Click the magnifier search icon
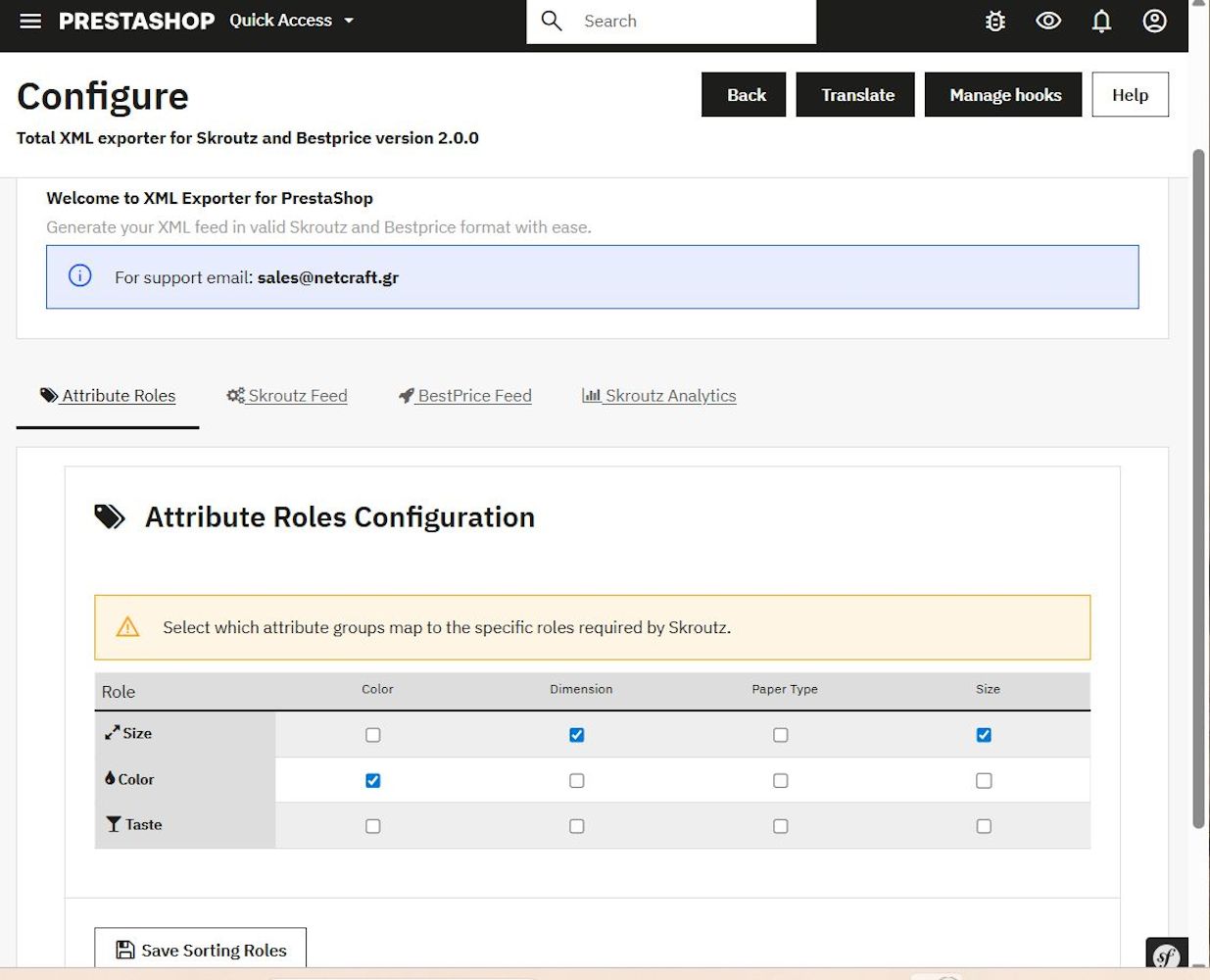Image resolution: width=1210 pixels, height=980 pixels. 552,21
